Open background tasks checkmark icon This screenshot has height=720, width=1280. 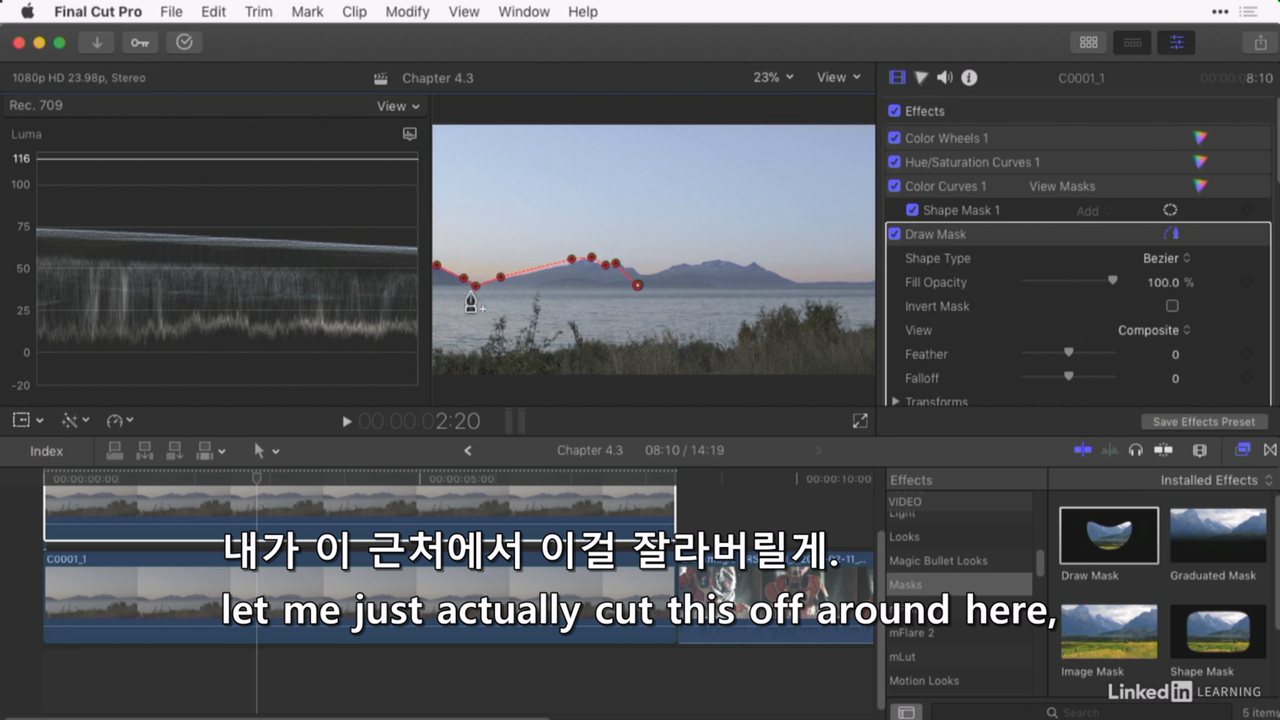point(184,42)
